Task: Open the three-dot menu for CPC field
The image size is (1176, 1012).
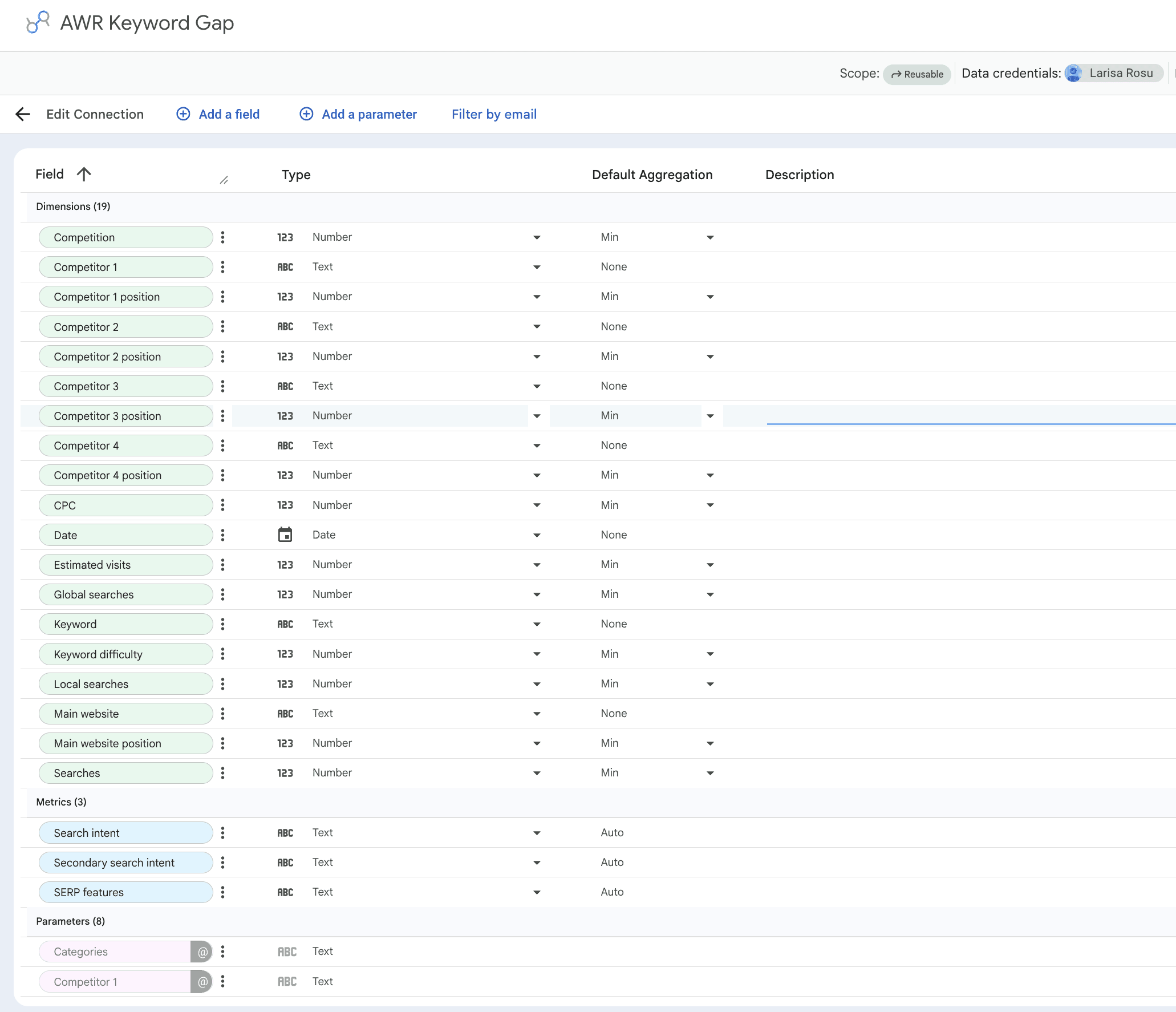Action: pyautogui.click(x=222, y=505)
